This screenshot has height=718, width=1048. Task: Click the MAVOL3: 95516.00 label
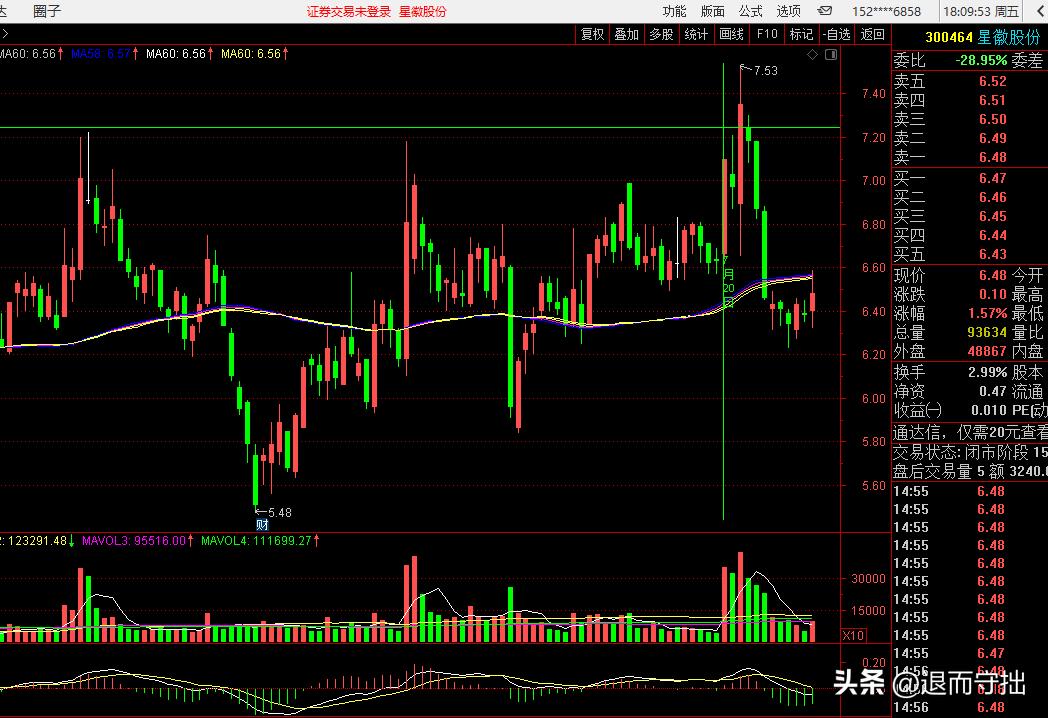click(134, 540)
